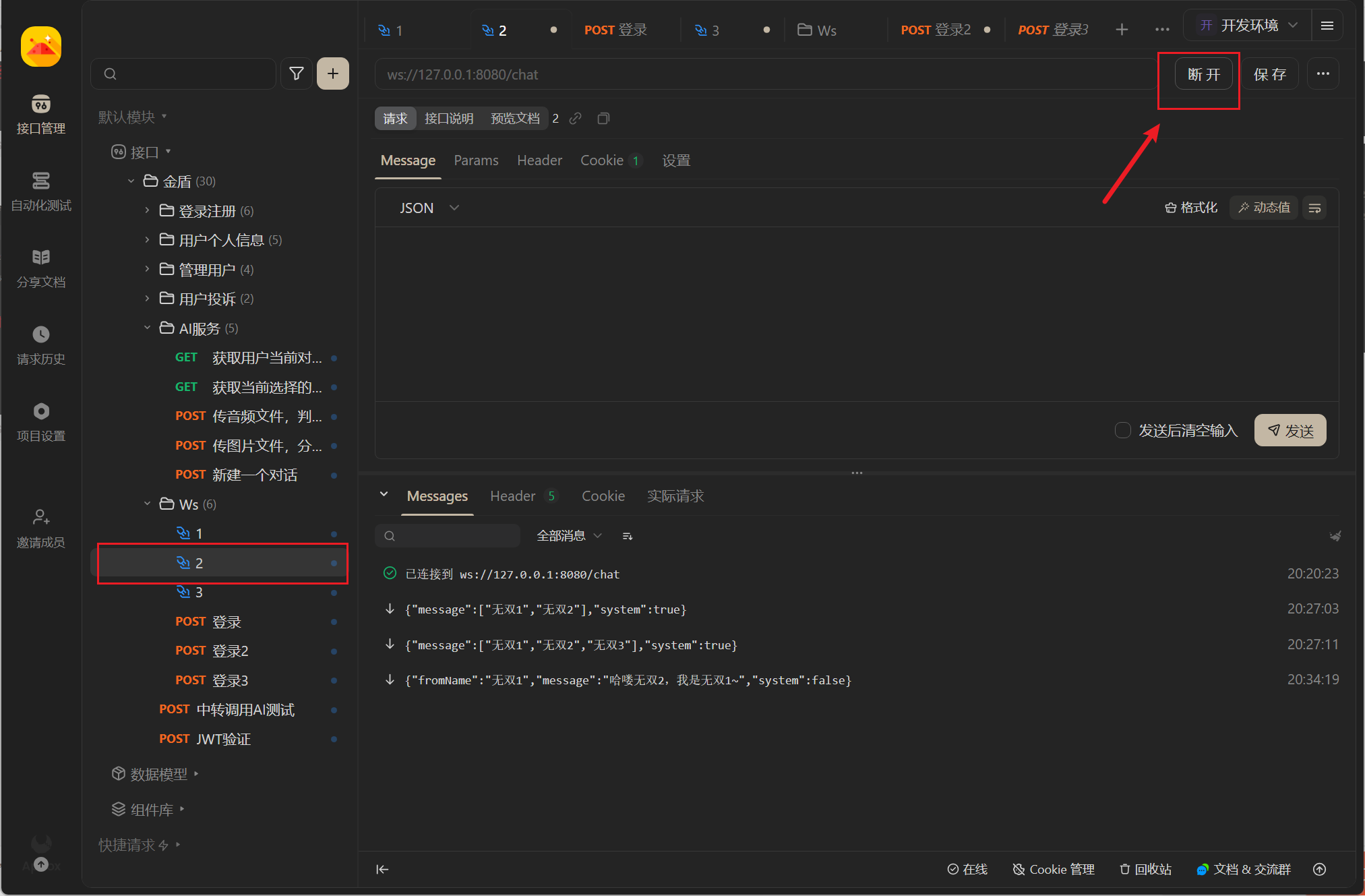
Task: Open the 全部消息 filter dropdown
Action: [569, 536]
